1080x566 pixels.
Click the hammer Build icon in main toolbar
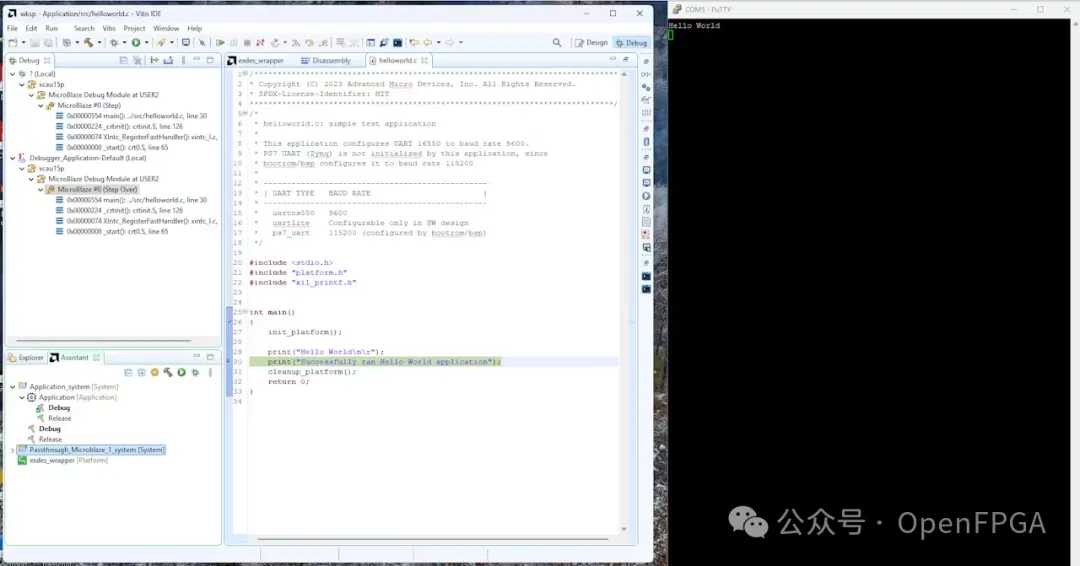point(88,43)
